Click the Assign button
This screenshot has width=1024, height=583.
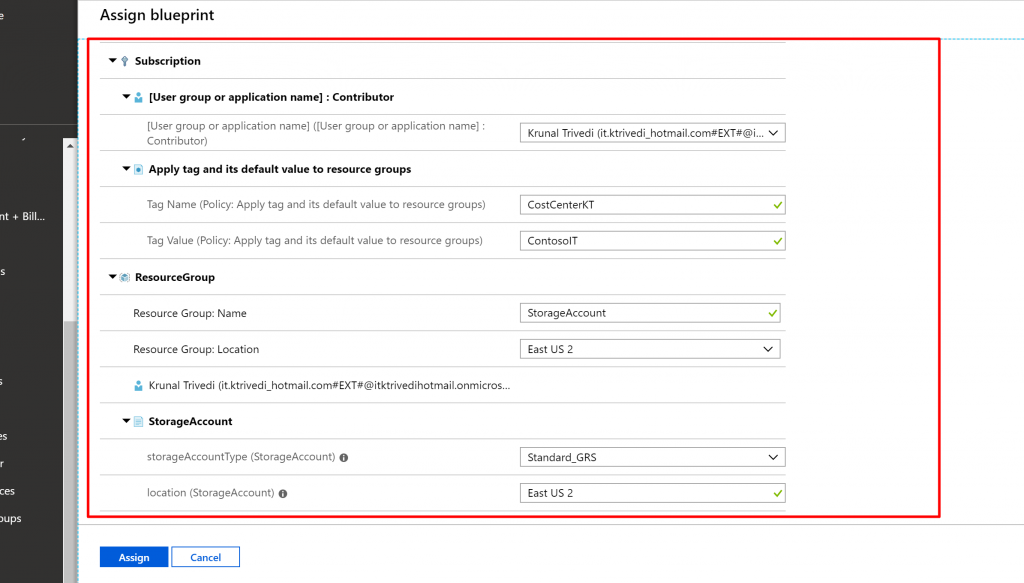point(134,557)
